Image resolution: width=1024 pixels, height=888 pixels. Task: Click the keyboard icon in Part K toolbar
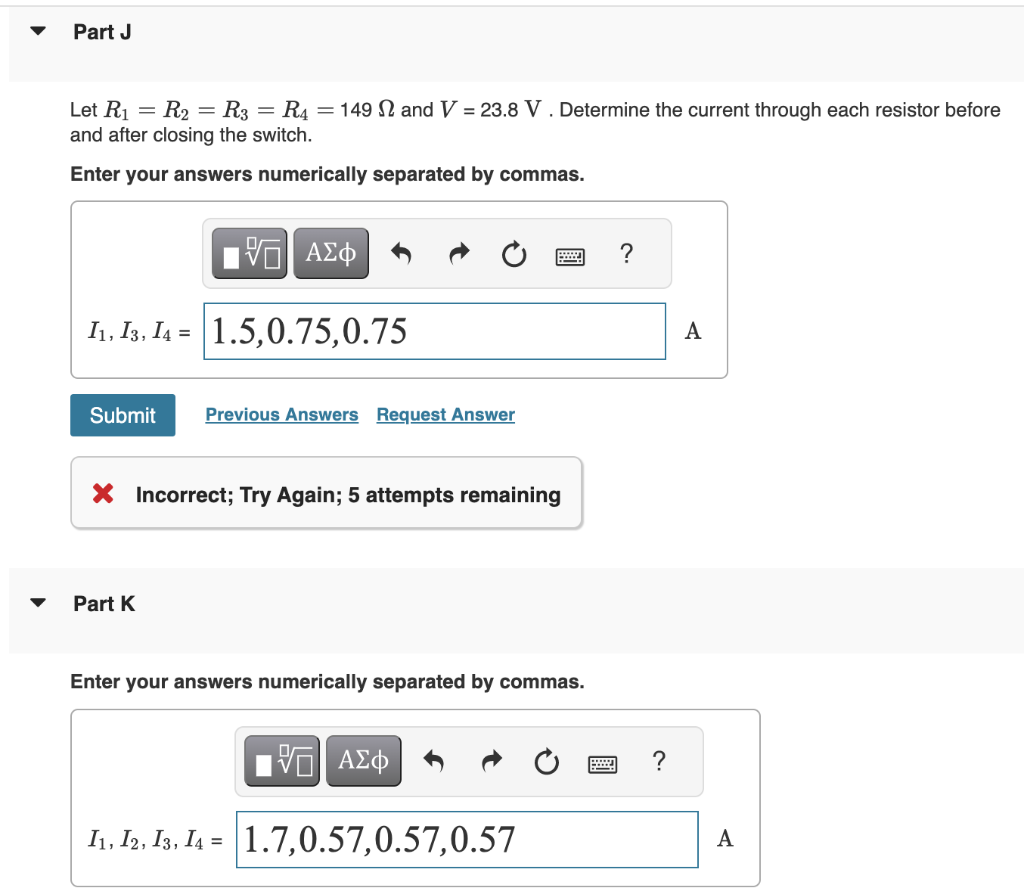[602, 763]
